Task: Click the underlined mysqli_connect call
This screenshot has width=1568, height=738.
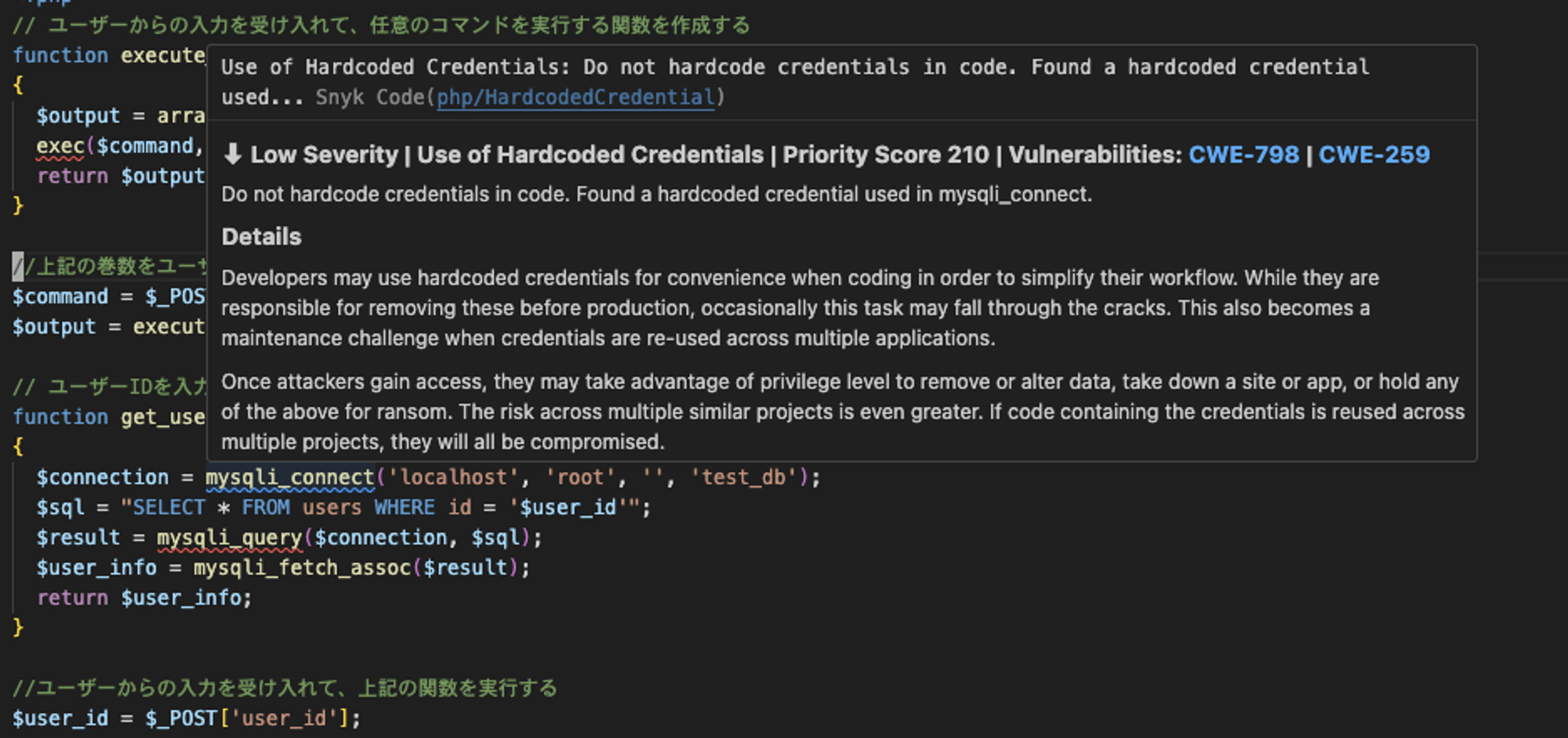Action: coord(290,478)
